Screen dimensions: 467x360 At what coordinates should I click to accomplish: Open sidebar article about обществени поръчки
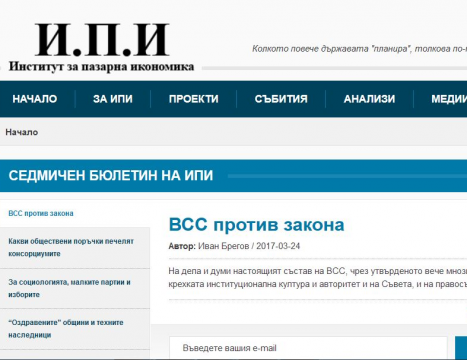coord(71,247)
